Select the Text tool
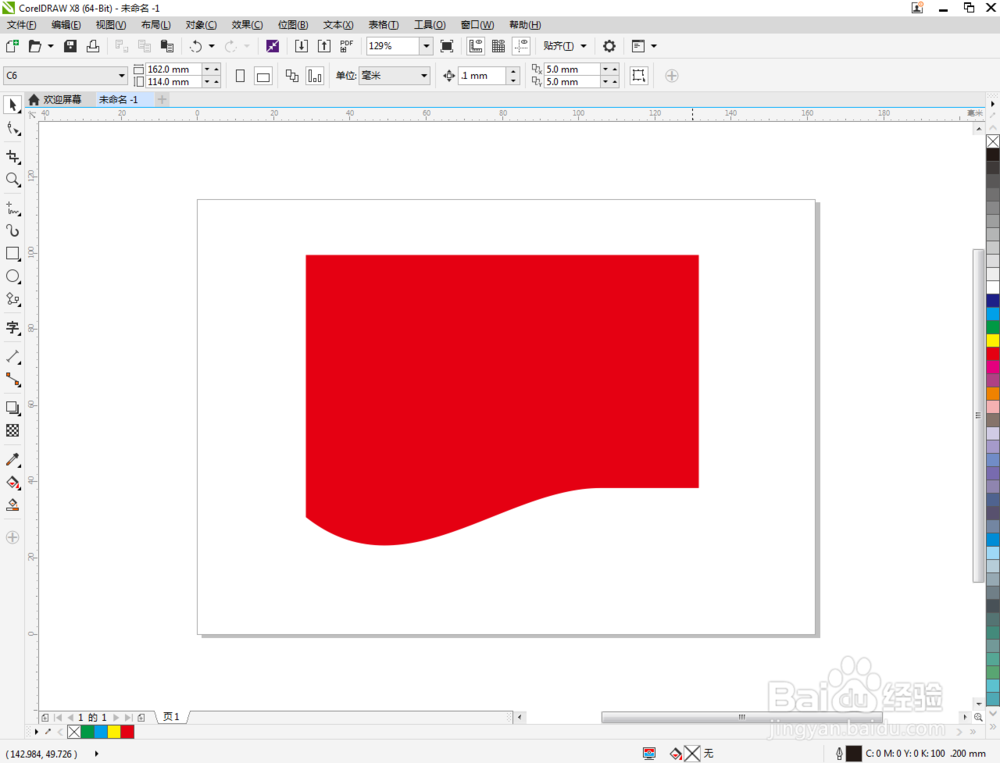This screenshot has width=1000, height=763. [x=13, y=328]
